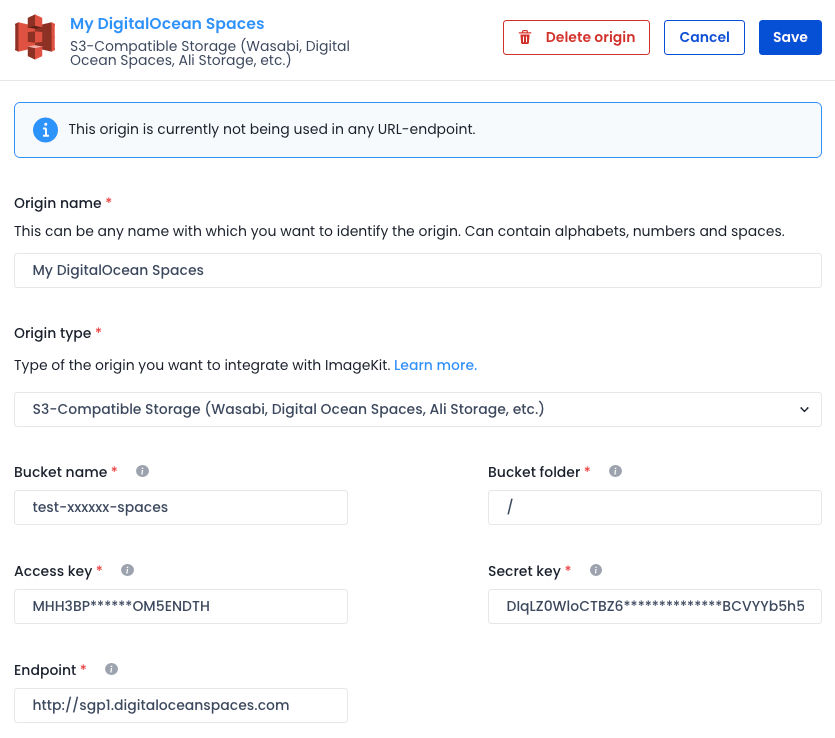Viewport: 835px width, 738px height.
Task: Click the info icon next to Endpoint
Action: coord(111,669)
